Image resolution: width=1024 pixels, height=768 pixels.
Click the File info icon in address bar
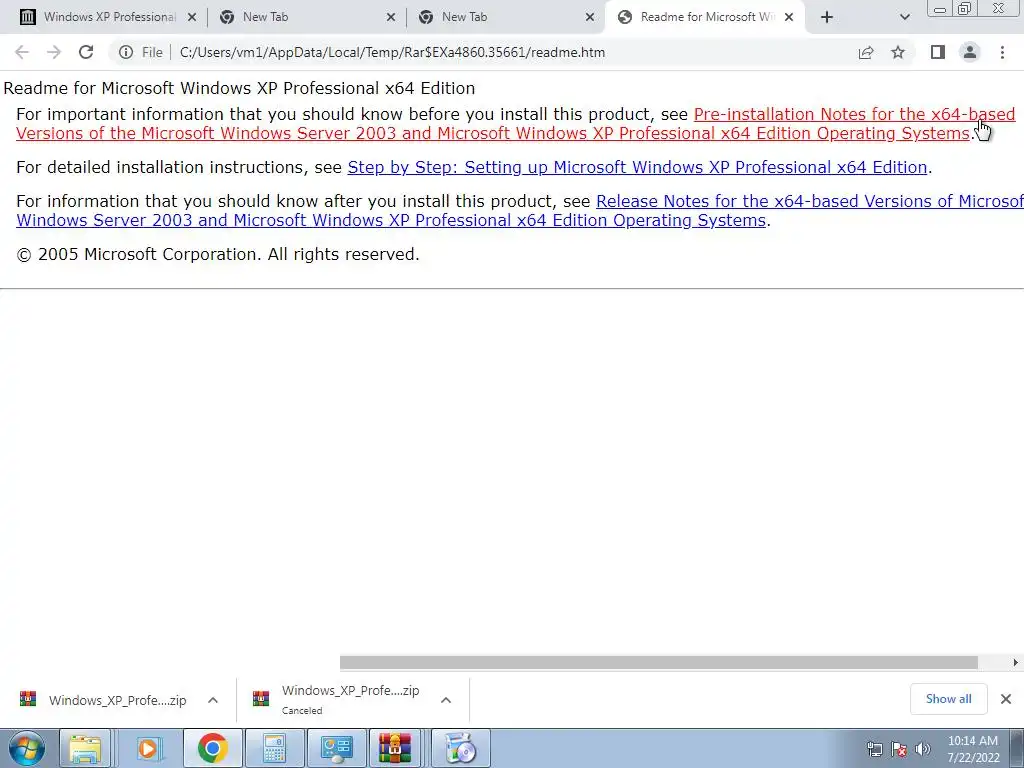tap(126, 52)
